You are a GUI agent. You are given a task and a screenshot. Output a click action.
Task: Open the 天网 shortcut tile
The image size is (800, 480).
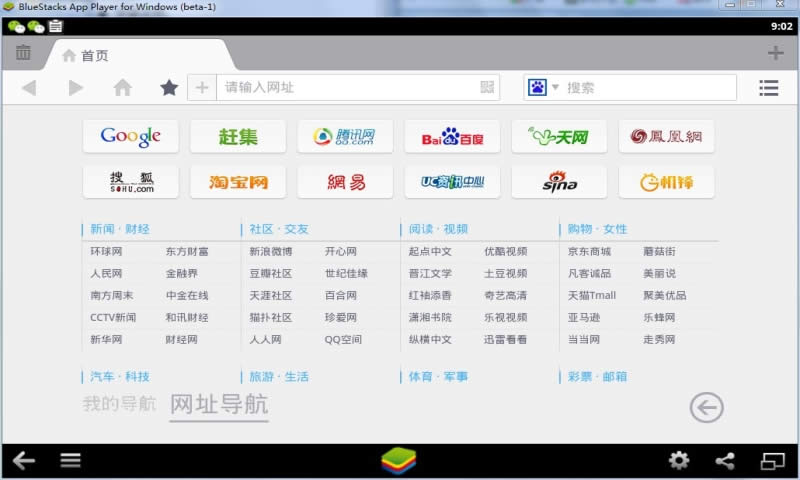[x=559, y=136]
